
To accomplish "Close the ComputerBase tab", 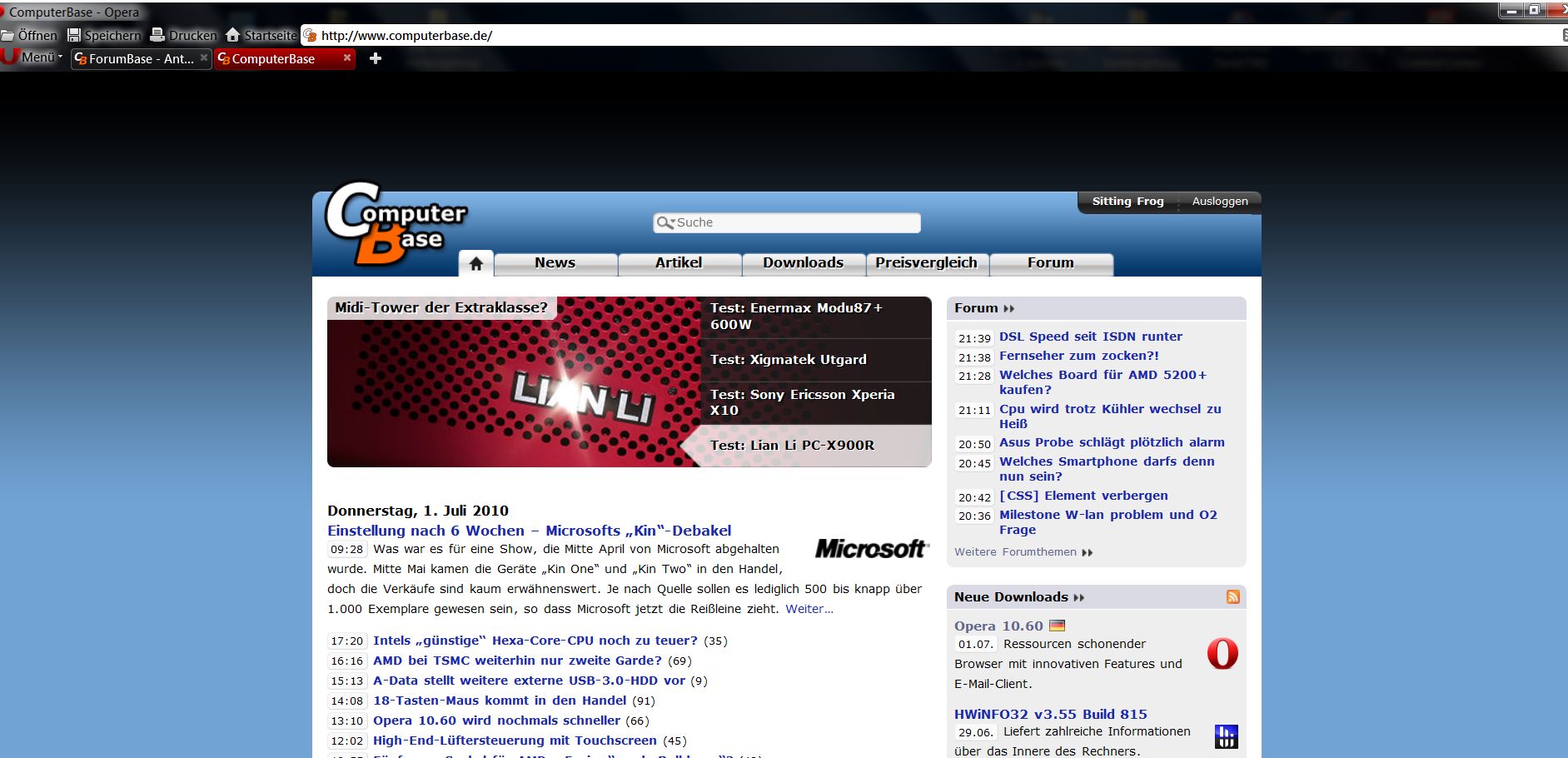I will point(347,57).
